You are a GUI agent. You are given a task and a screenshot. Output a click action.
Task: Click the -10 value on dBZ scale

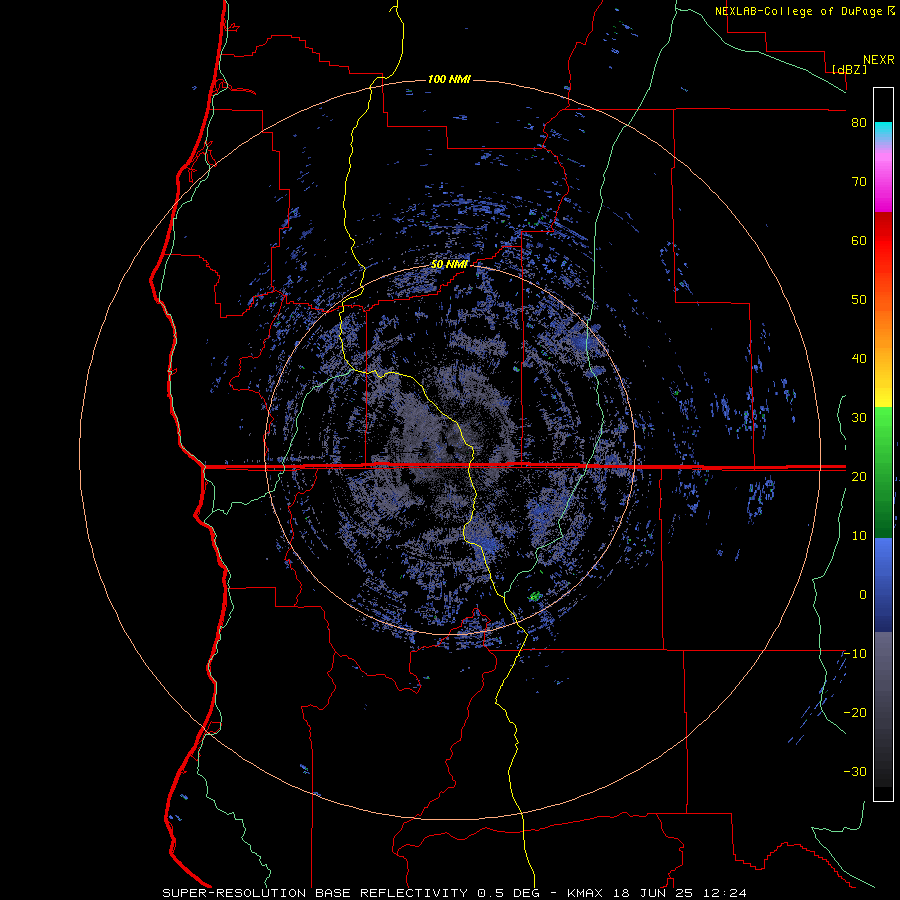[x=855, y=653]
